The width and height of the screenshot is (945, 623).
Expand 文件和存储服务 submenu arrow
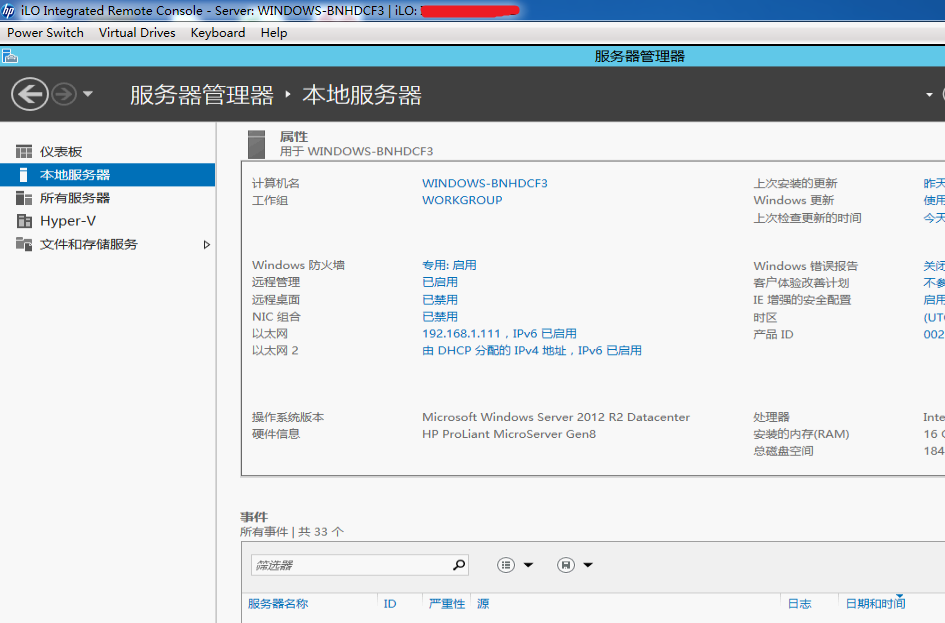click(207, 245)
